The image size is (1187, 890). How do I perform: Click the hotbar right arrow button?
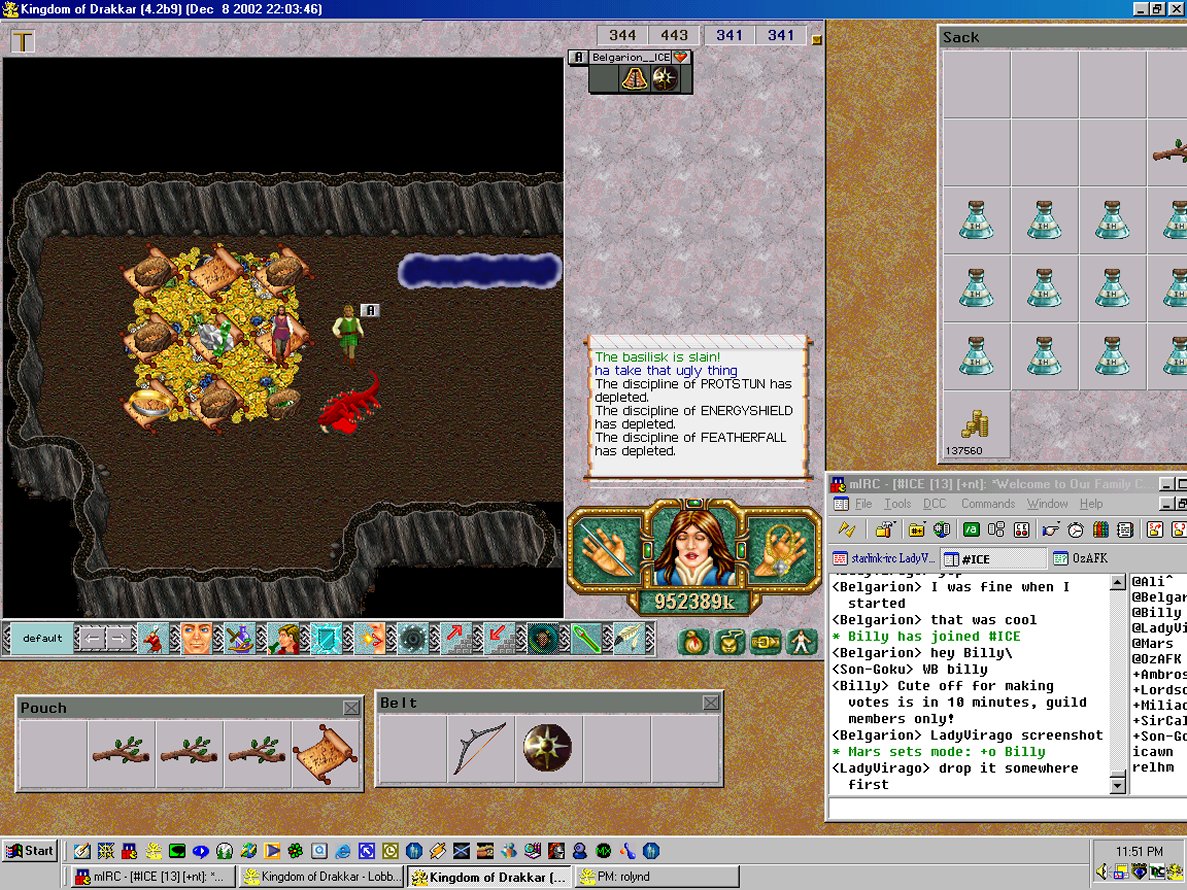coord(120,638)
